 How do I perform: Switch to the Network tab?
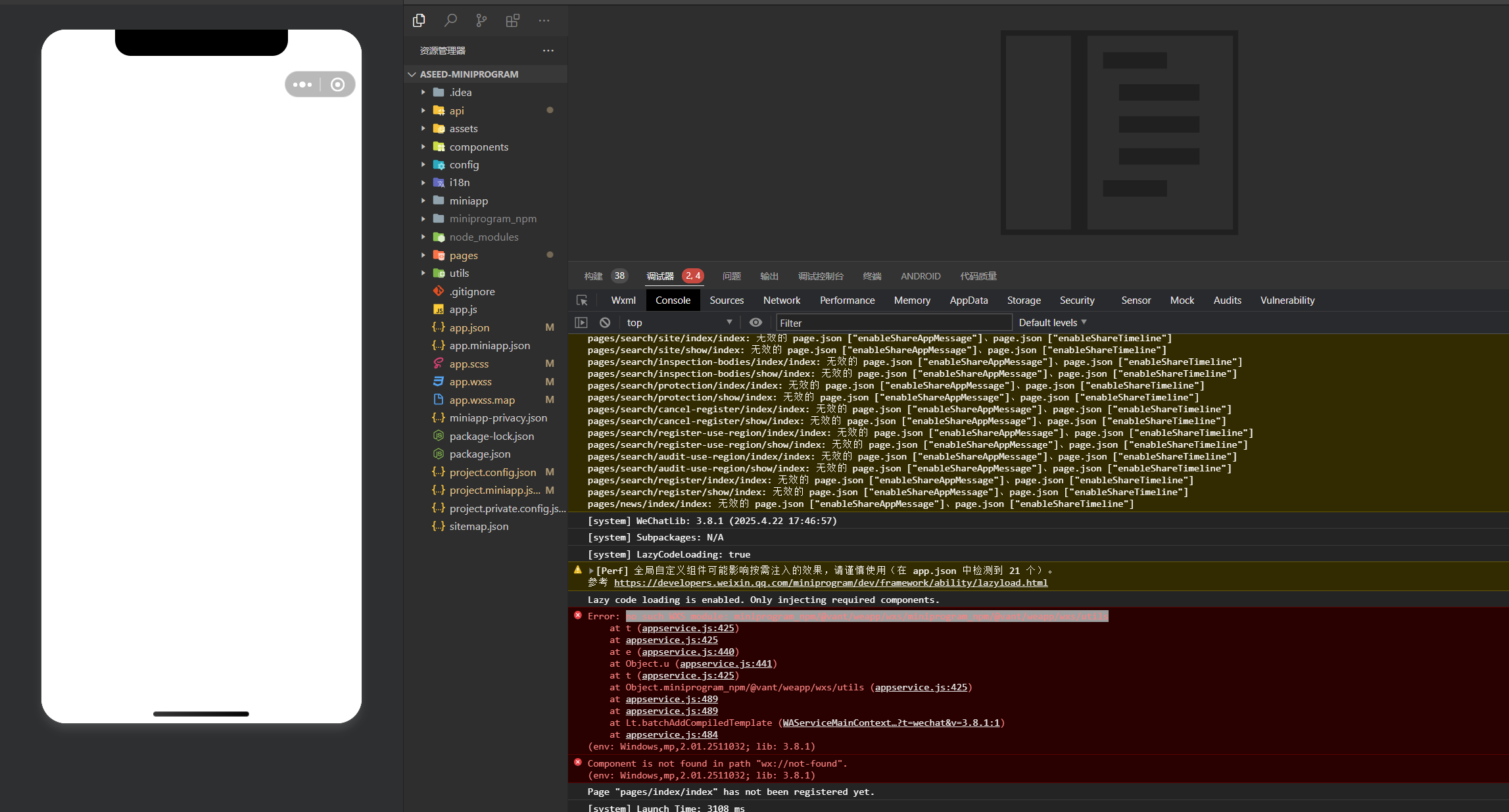click(x=781, y=300)
